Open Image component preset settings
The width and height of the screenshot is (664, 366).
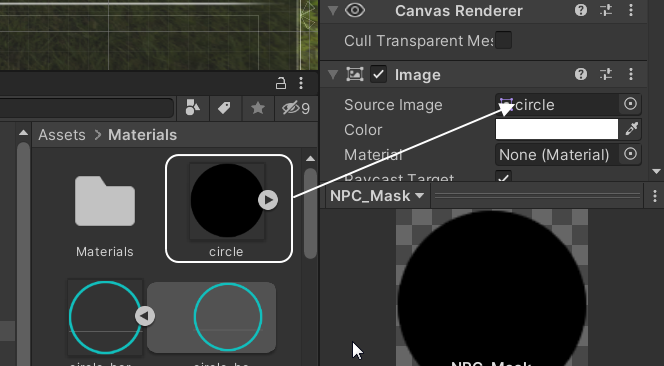pyautogui.click(x=606, y=75)
